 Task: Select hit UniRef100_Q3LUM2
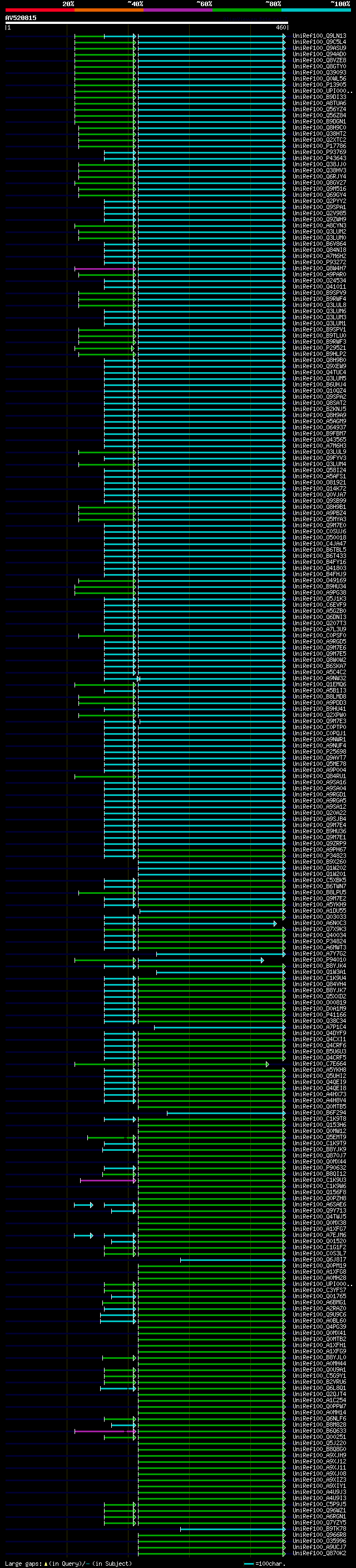click(319, 231)
